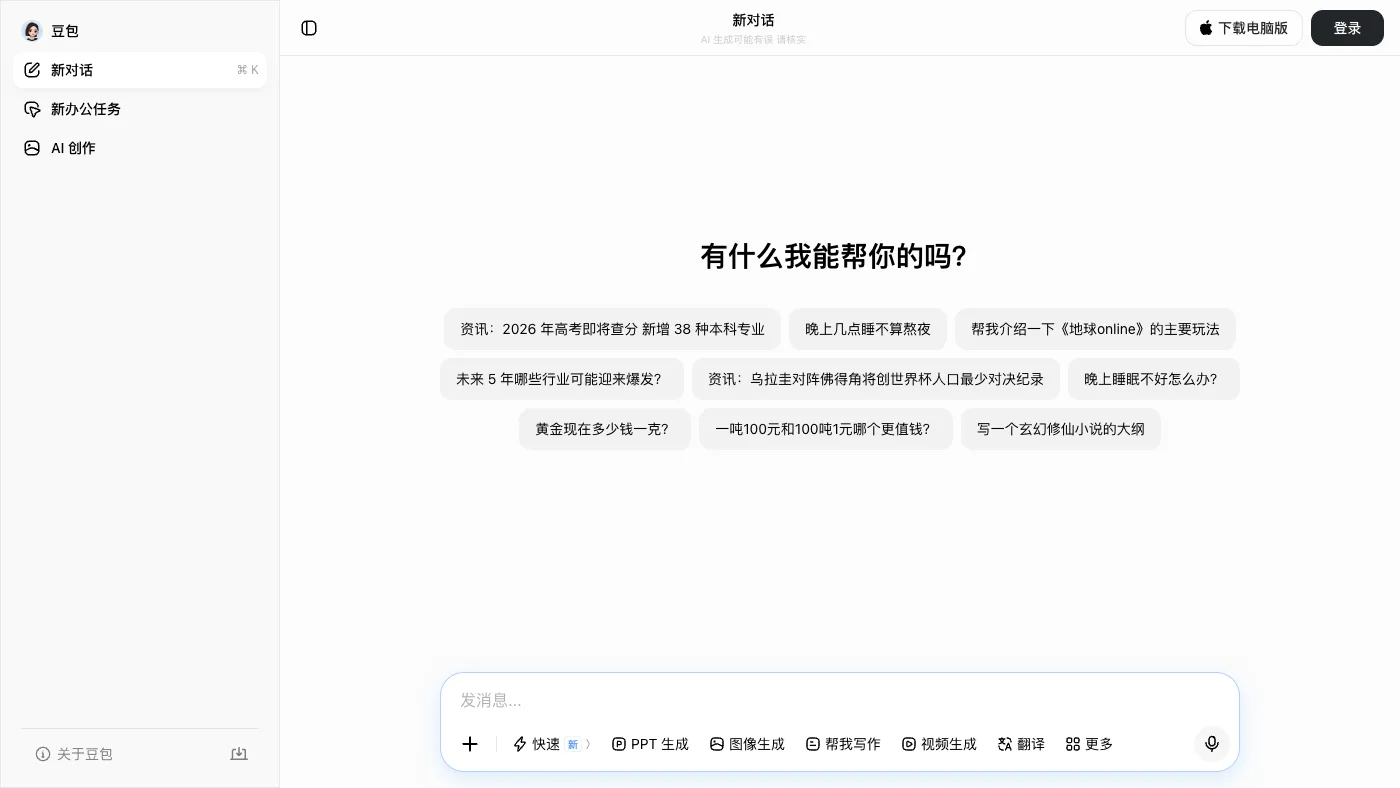This screenshot has height=788, width=1400.
Task: Open AI 创作 in the sidebar
Action: (x=140, y=148)
